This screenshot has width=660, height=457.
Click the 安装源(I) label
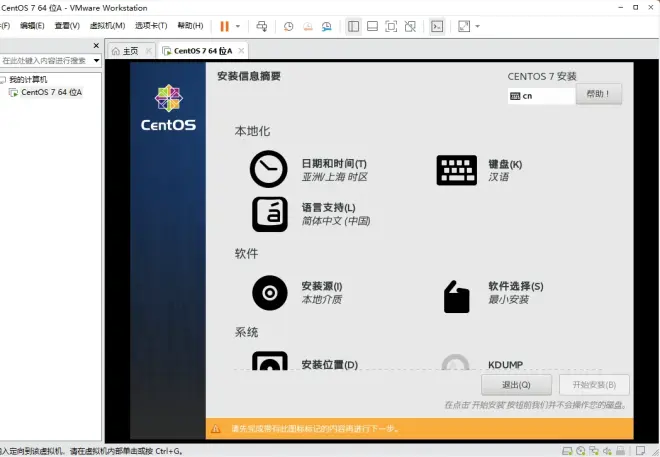(x=322, y=286)
